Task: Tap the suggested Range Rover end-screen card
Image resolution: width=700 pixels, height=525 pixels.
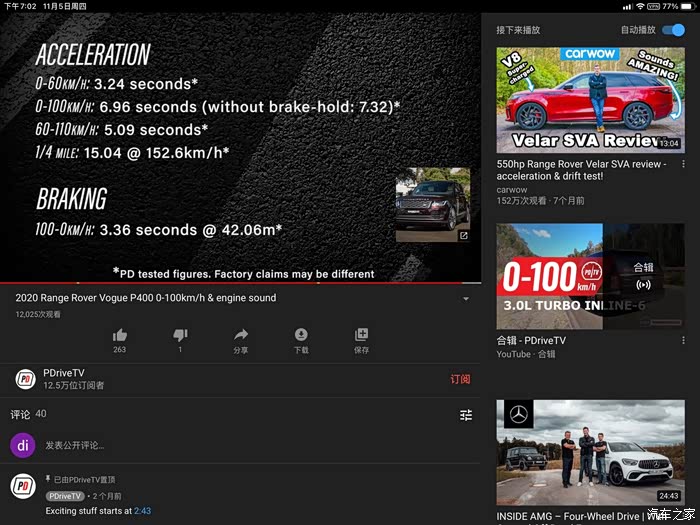Action: (x=432, y=203)
